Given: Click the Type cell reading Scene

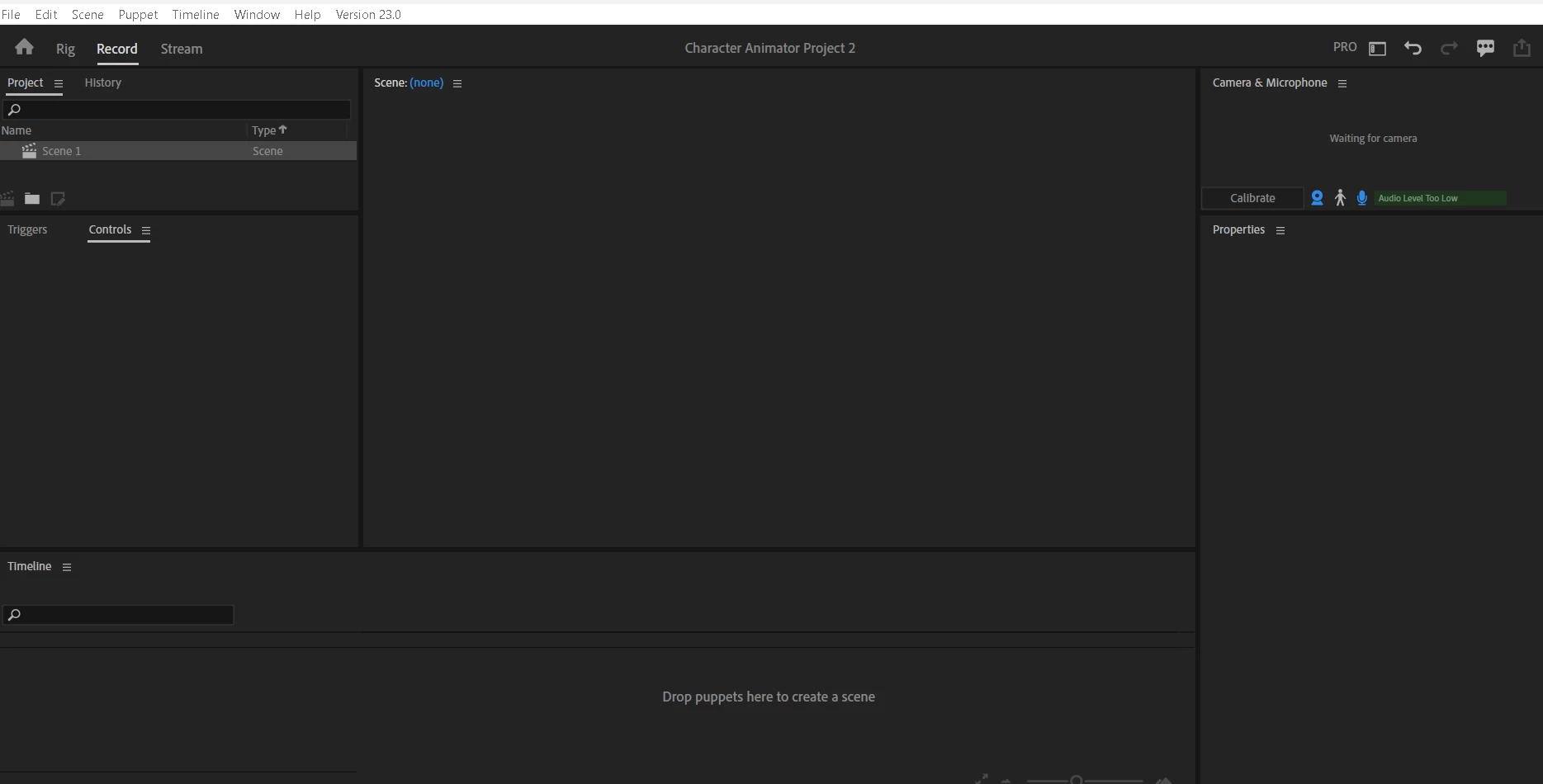Looking at the screenshot, I should [x=267, y=151].
